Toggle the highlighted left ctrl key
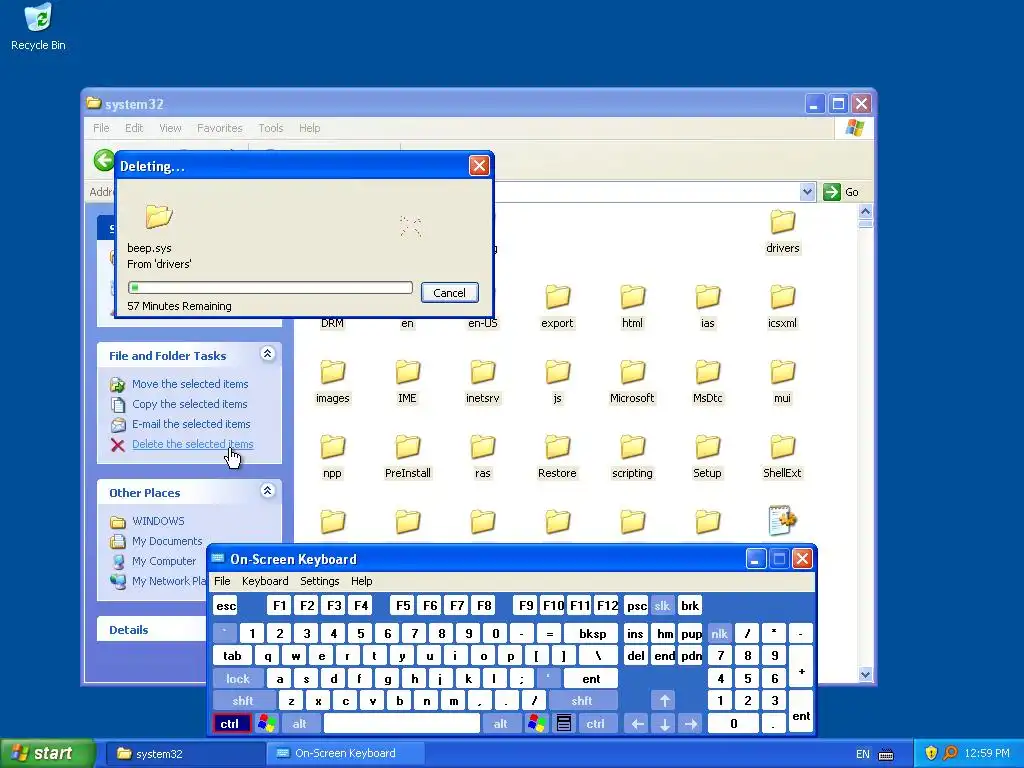The width and height of the screenshot is (1024, 768). tap(231, 723)
